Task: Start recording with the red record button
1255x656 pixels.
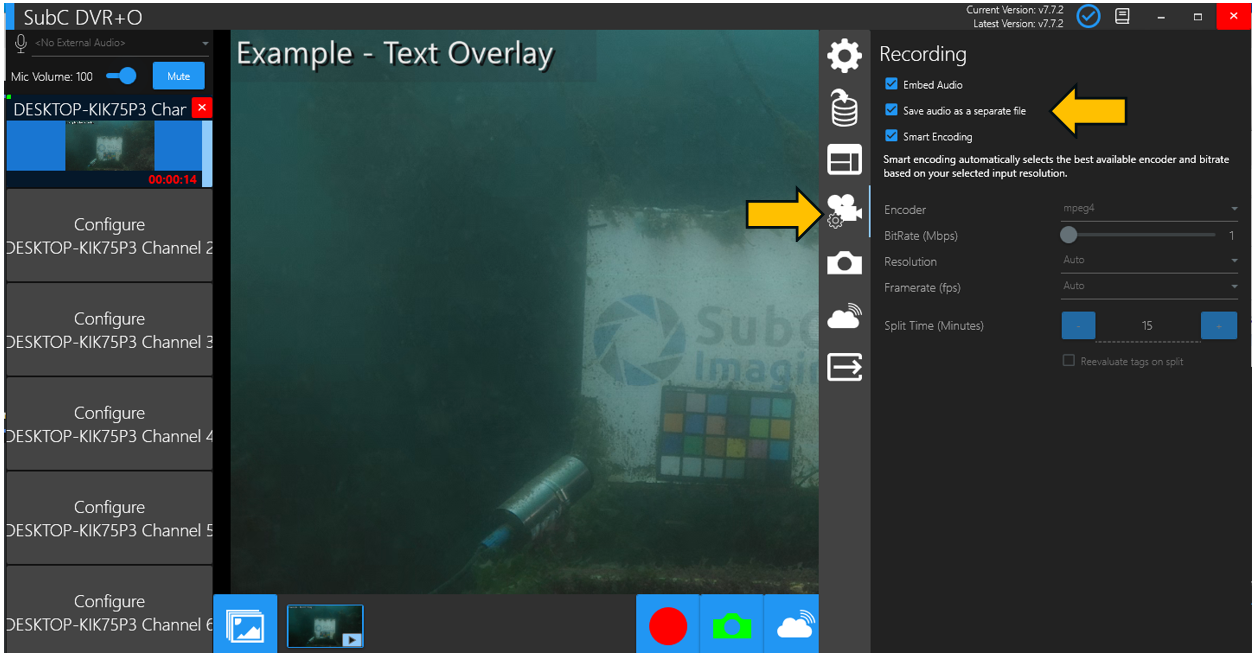Action: pyautogui.click(x=668, y=626)
